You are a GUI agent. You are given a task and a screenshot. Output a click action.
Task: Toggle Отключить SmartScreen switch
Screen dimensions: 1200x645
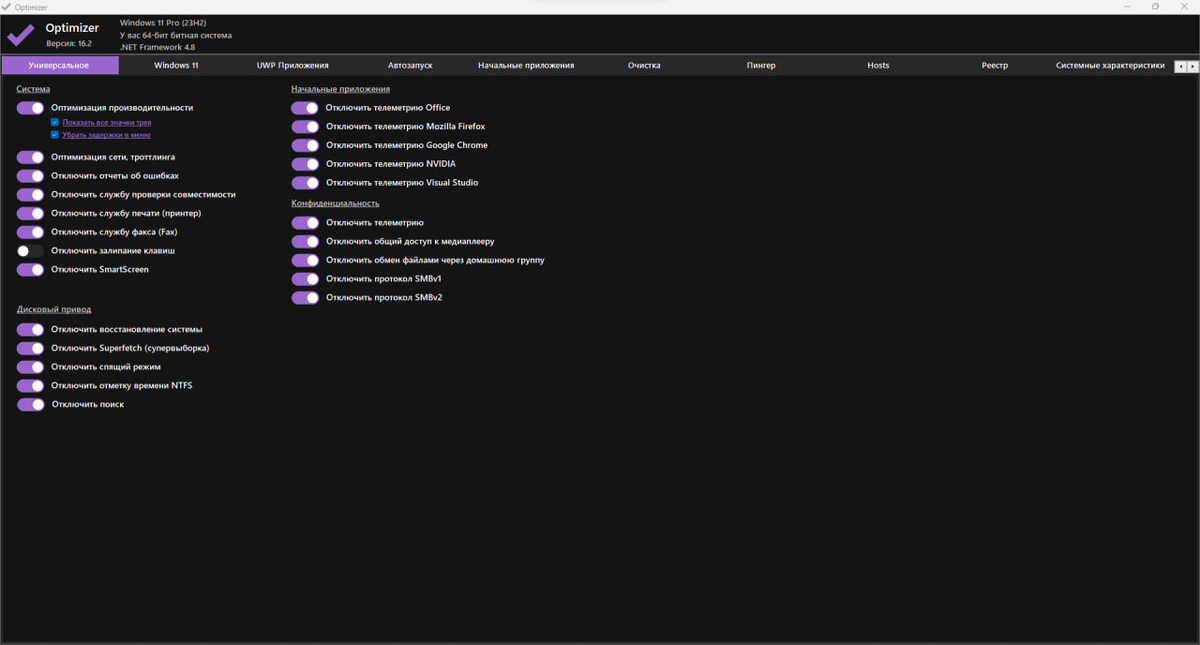tap(31, 270)
